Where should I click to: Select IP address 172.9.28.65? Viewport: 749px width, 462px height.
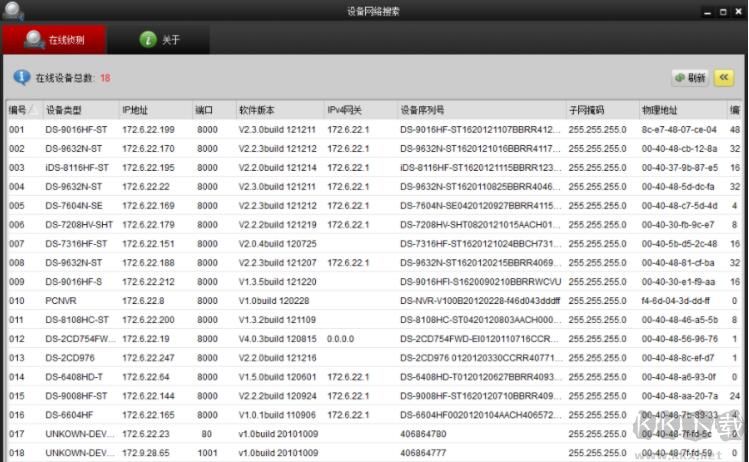coord(146,453)
